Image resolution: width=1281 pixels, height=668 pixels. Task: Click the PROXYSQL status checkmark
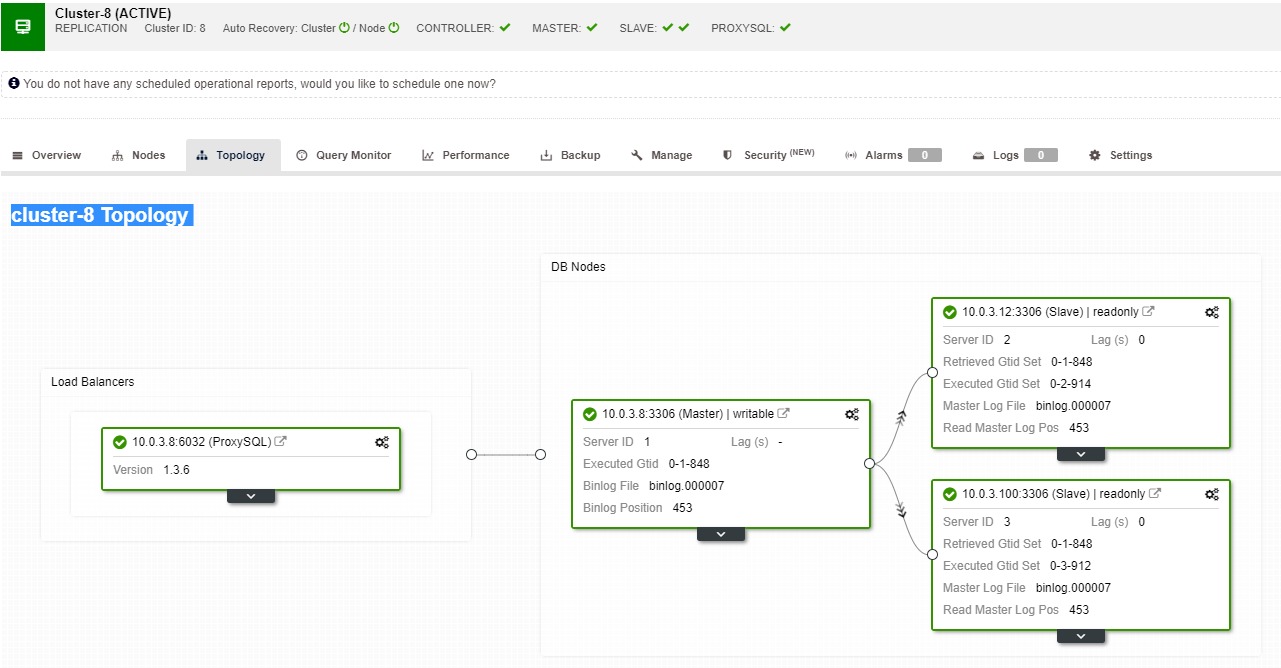pyautogui.click(x=785, y=28)
